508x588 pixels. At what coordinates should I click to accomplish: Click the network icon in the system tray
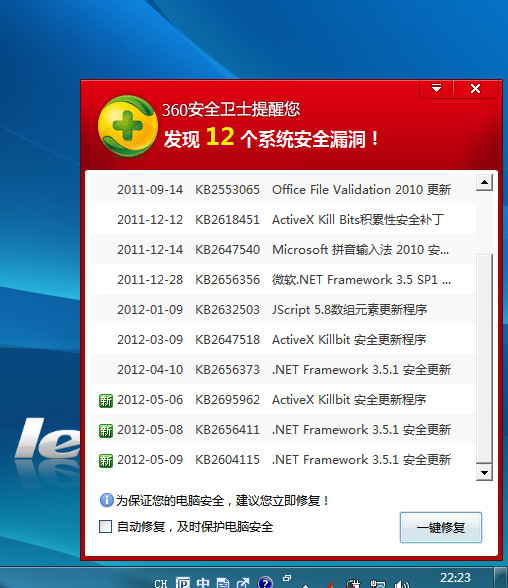377,584
